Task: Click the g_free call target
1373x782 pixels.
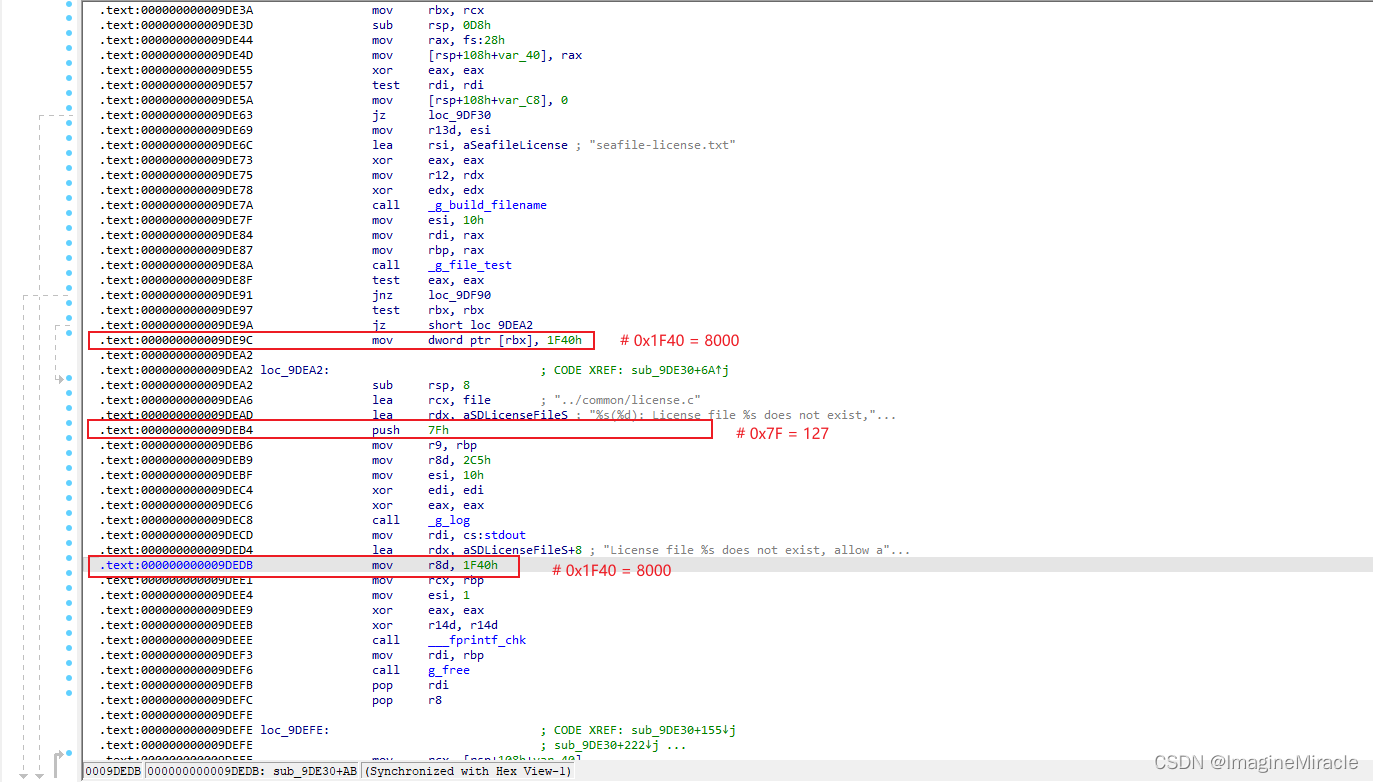Action: [x=449, y=670]
